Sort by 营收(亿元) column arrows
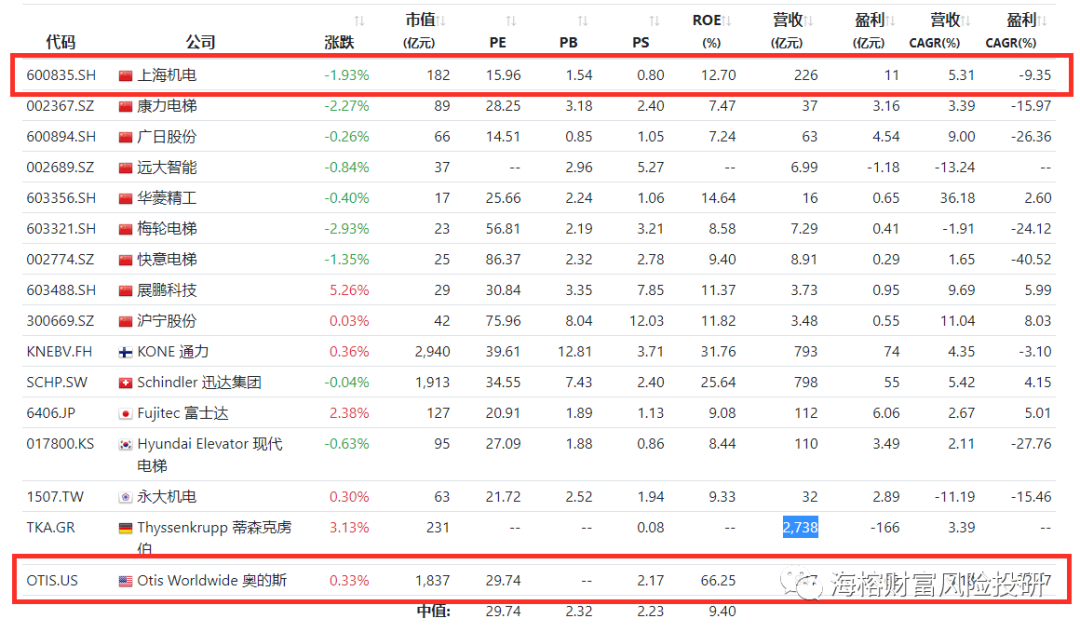1080x632 pixels. point(809,21)
